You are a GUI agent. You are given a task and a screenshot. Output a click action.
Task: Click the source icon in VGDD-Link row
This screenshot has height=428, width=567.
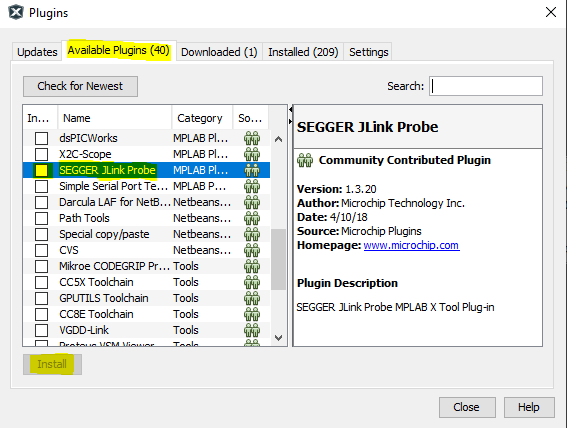pos(252,330)
